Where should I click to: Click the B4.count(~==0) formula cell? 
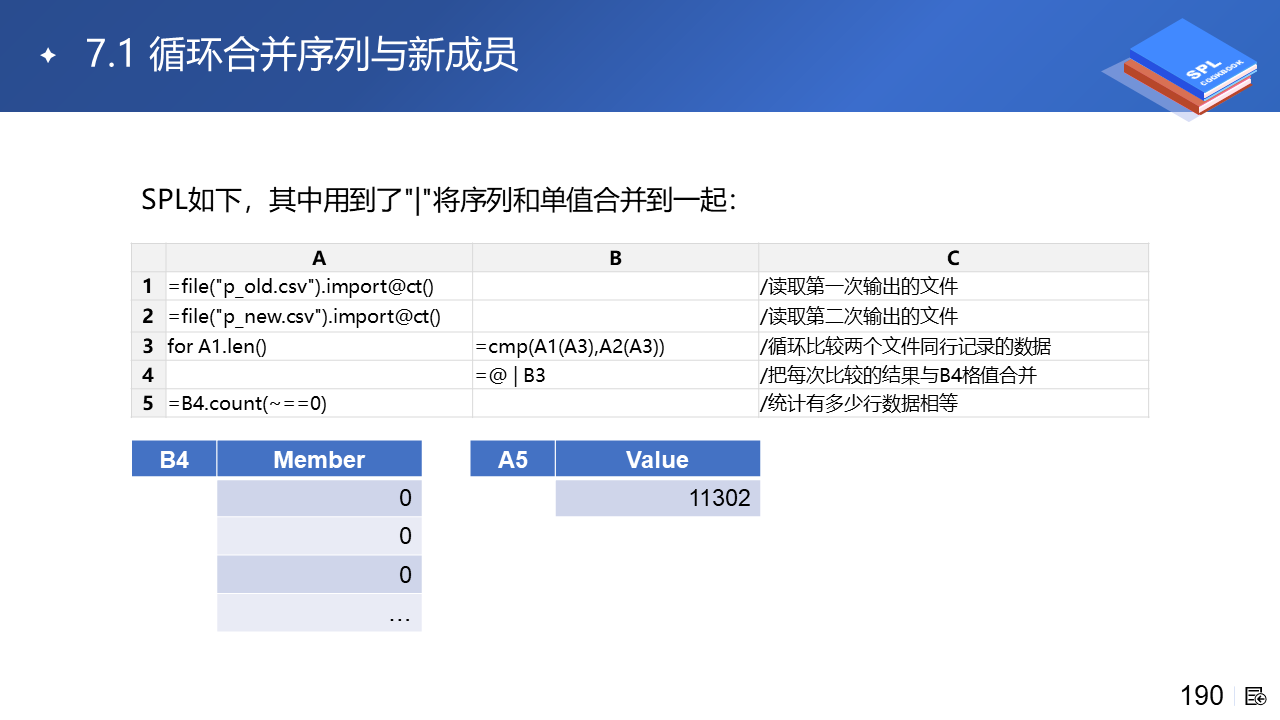(319, 404)
